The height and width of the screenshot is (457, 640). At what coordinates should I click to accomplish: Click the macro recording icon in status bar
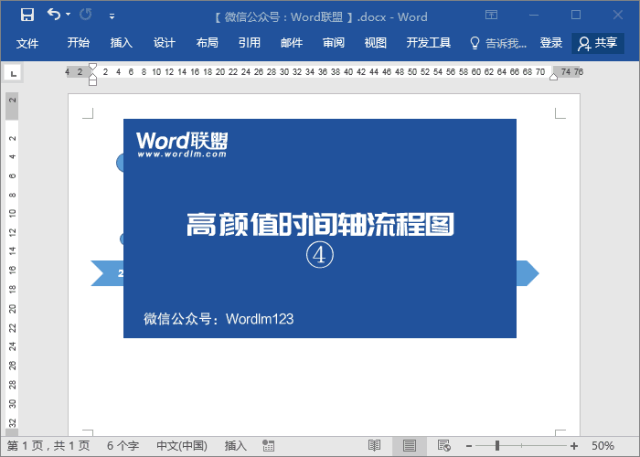(x=268, y=446)
